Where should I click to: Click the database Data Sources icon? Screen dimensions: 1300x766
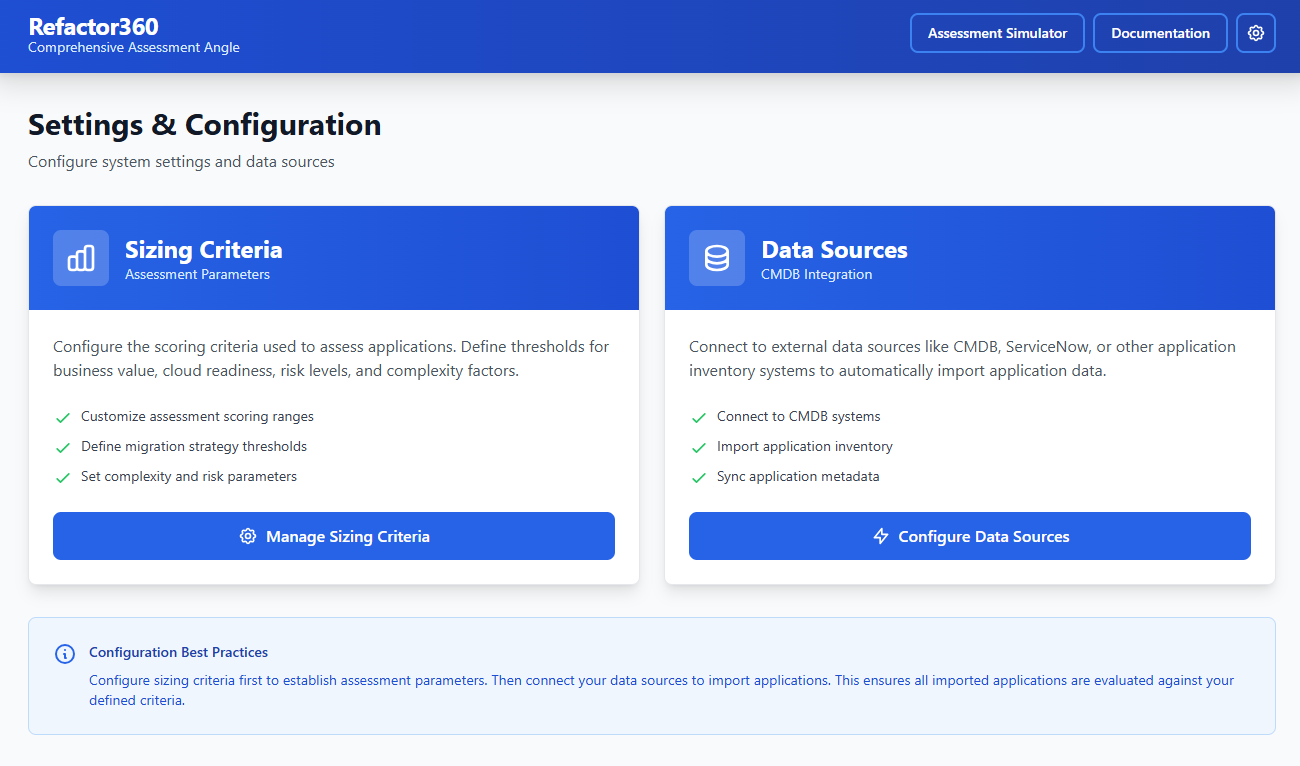(717, 258)
